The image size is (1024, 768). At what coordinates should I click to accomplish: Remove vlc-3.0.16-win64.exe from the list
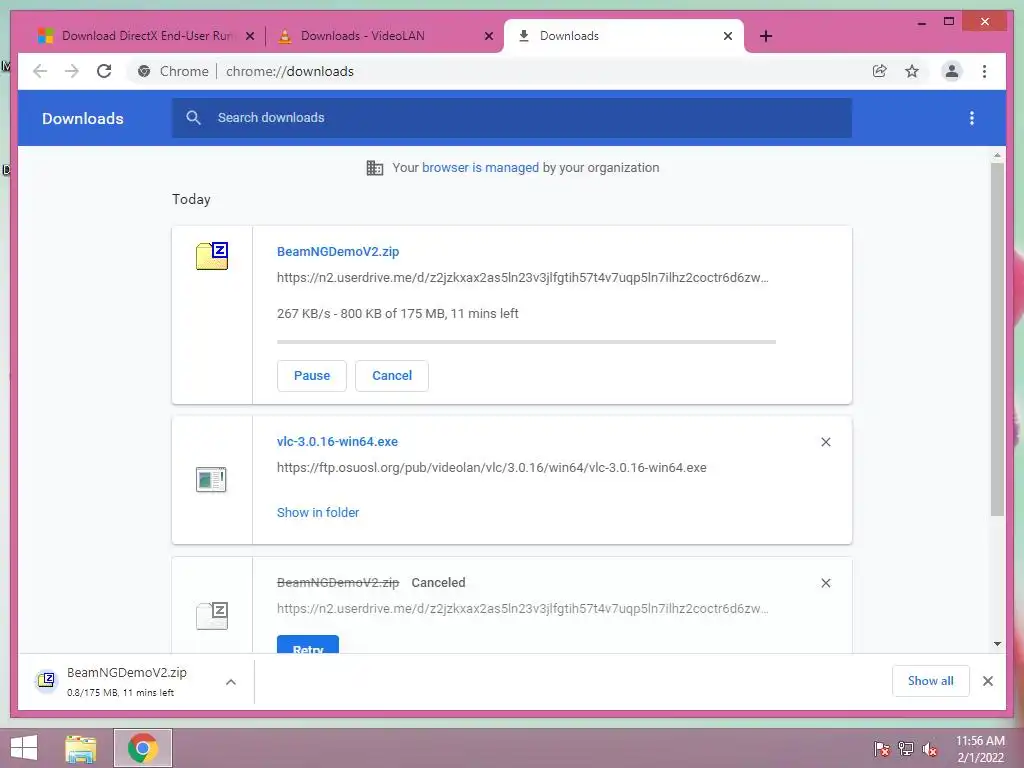tap(825, 442)
